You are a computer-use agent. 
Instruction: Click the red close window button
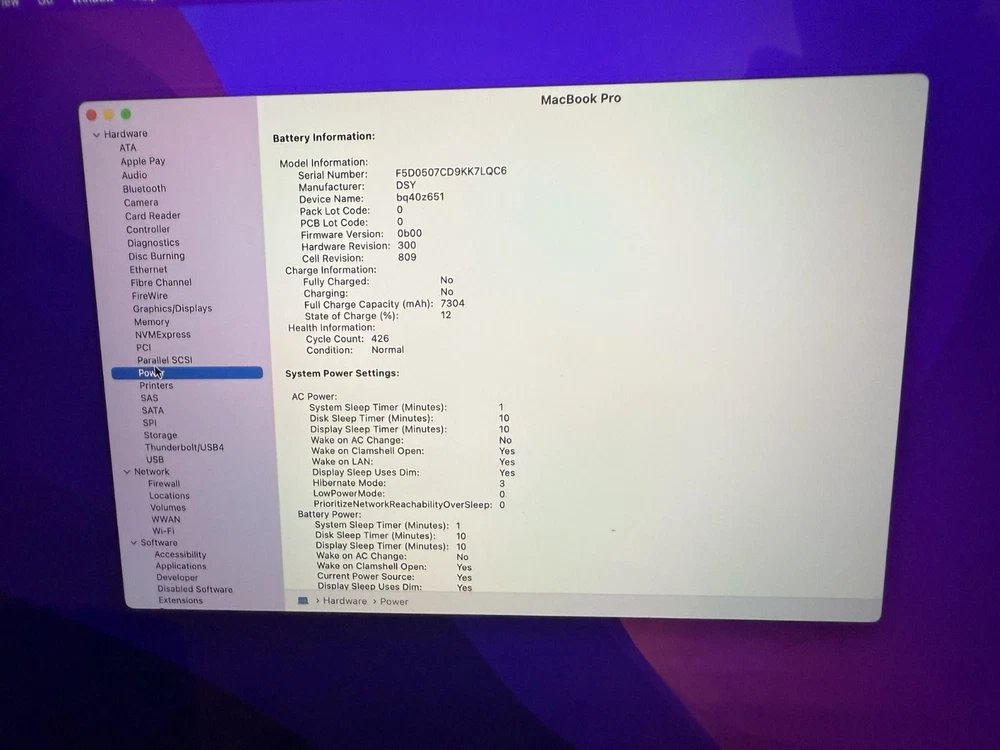[x=91, y=115]
